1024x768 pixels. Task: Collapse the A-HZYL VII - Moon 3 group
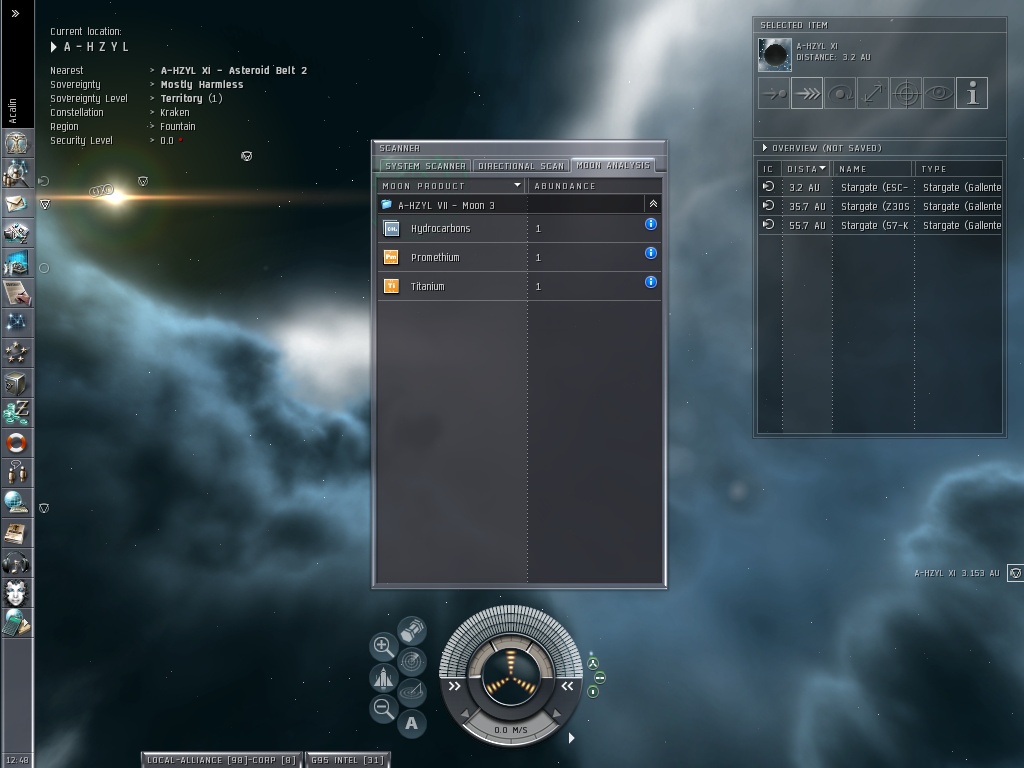(653, 204)
